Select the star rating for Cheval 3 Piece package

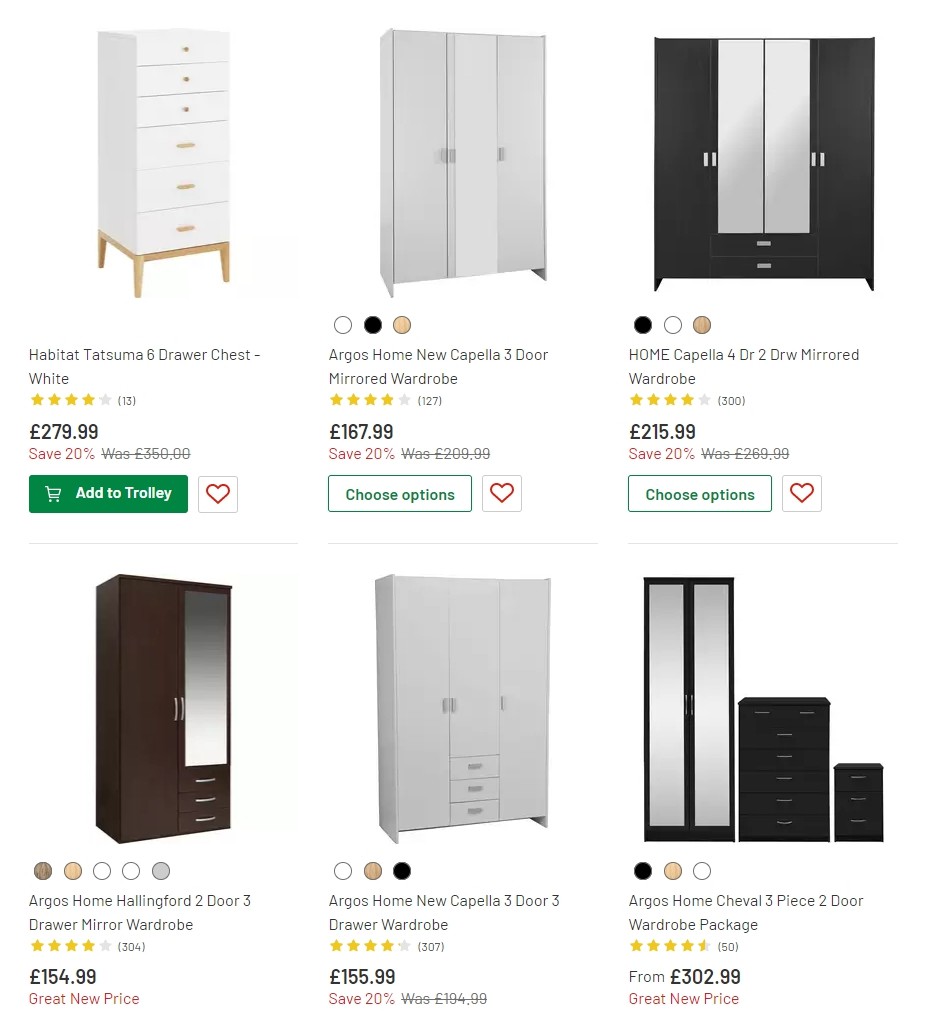(663, 945)
